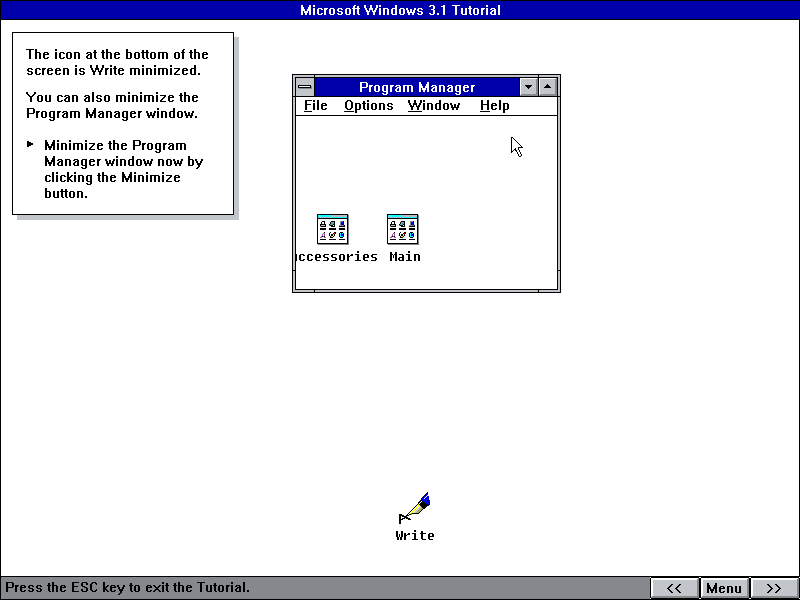Minimize the Program Manager window
The image size is (800, 600).
pyautogui.click(x=529, y=87)
